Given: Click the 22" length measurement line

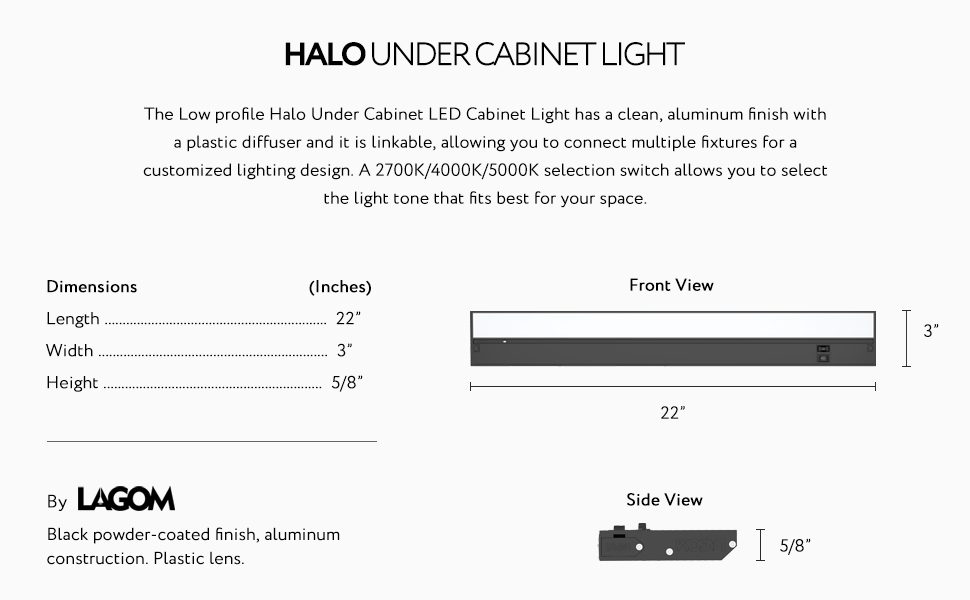Looking at the screenshot, I should (672, 386).
